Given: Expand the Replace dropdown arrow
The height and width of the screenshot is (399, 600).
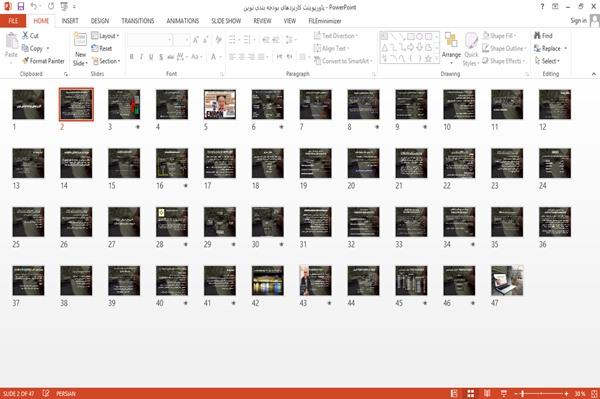Looking at the screenshot, I should pyautogui.click(x=566, y=49).
